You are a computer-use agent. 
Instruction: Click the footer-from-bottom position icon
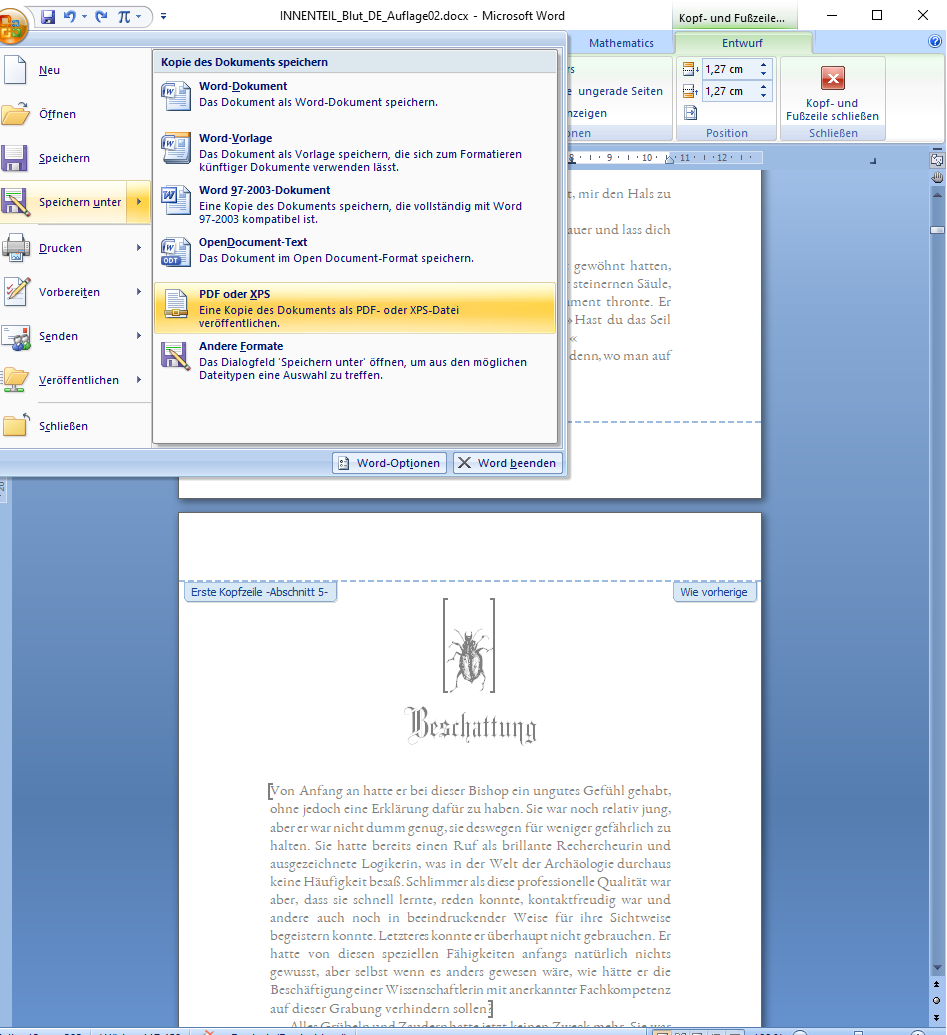(x=690, y=91)
